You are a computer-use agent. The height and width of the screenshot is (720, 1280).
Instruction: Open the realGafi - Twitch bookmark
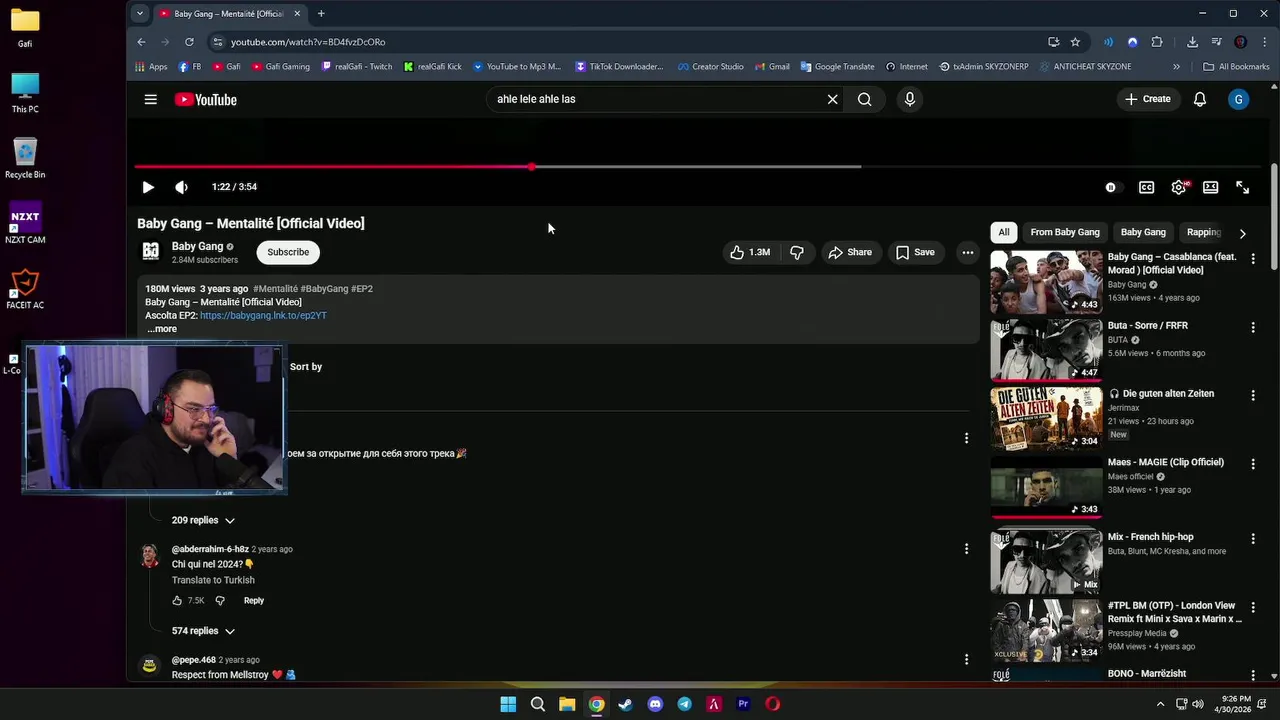click(357, 67)
